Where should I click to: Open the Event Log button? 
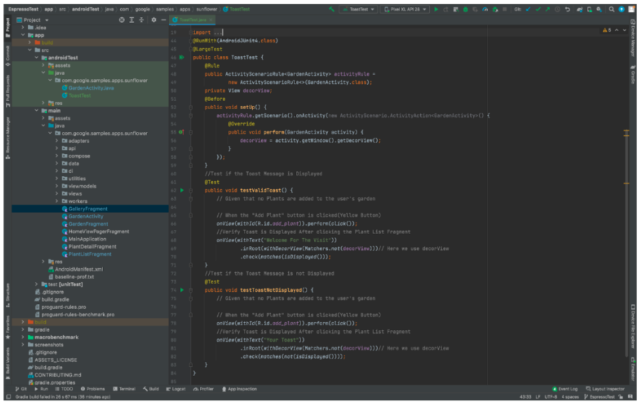(565, 389)
